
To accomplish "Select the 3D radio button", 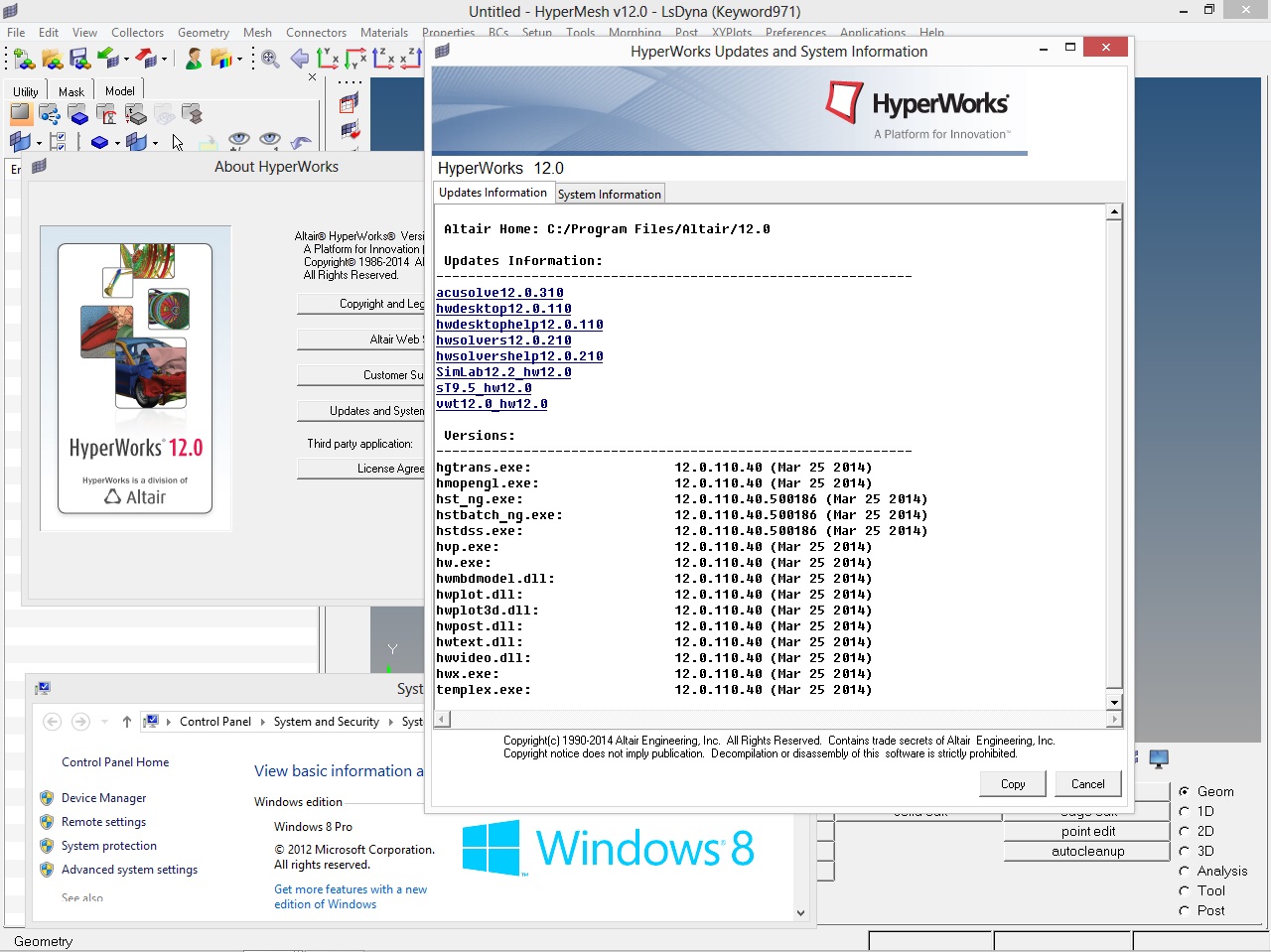I will point(1185,851).
